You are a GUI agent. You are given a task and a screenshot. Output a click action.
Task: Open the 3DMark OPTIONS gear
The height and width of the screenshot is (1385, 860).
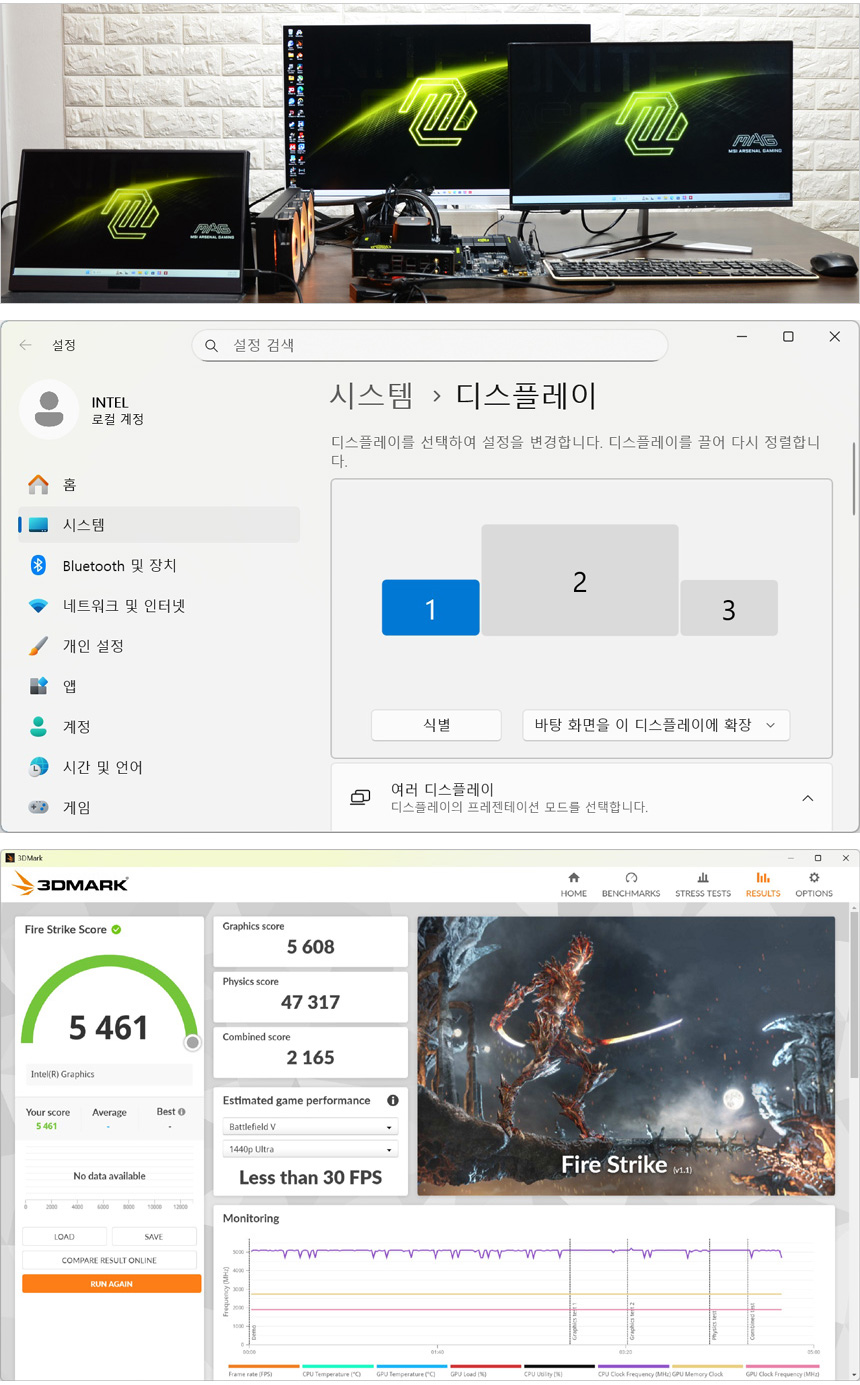813,884
